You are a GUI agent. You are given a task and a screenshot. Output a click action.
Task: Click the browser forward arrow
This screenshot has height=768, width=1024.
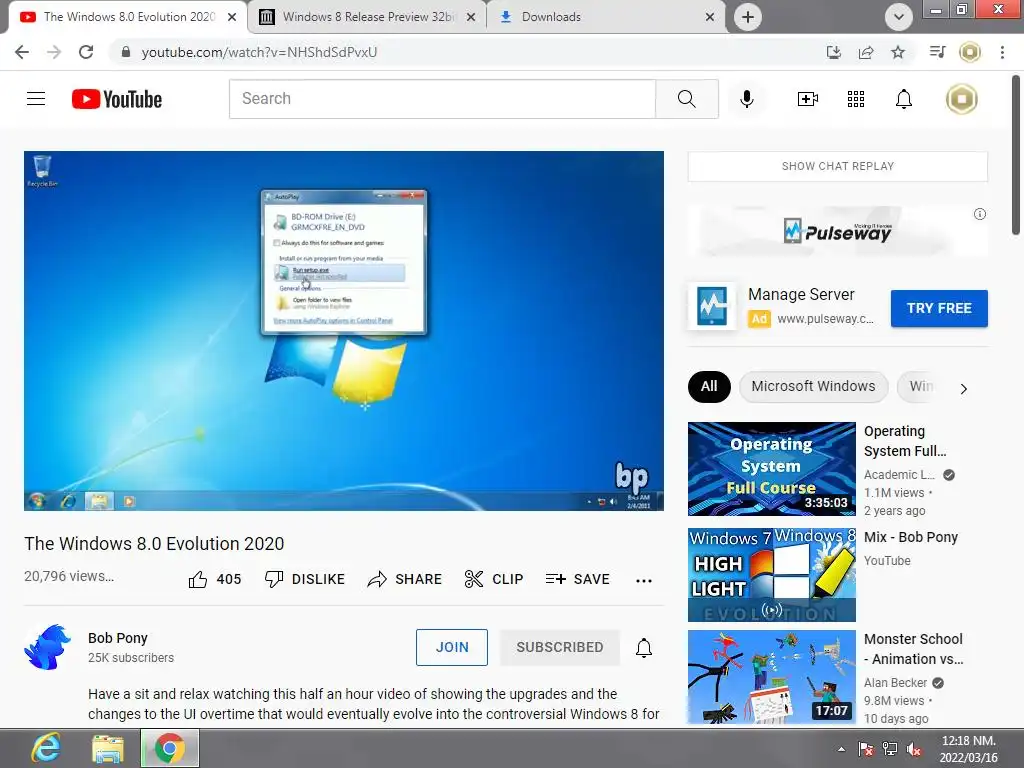(54, 52)
